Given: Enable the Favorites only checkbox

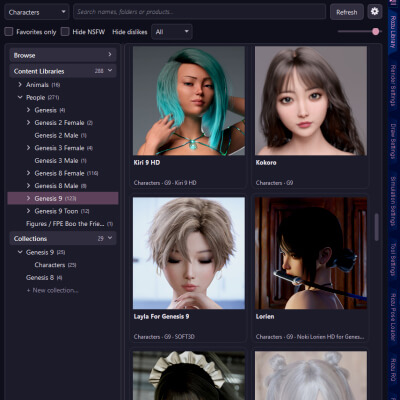Looking at the screenshot, I should (x=9, y=32).
